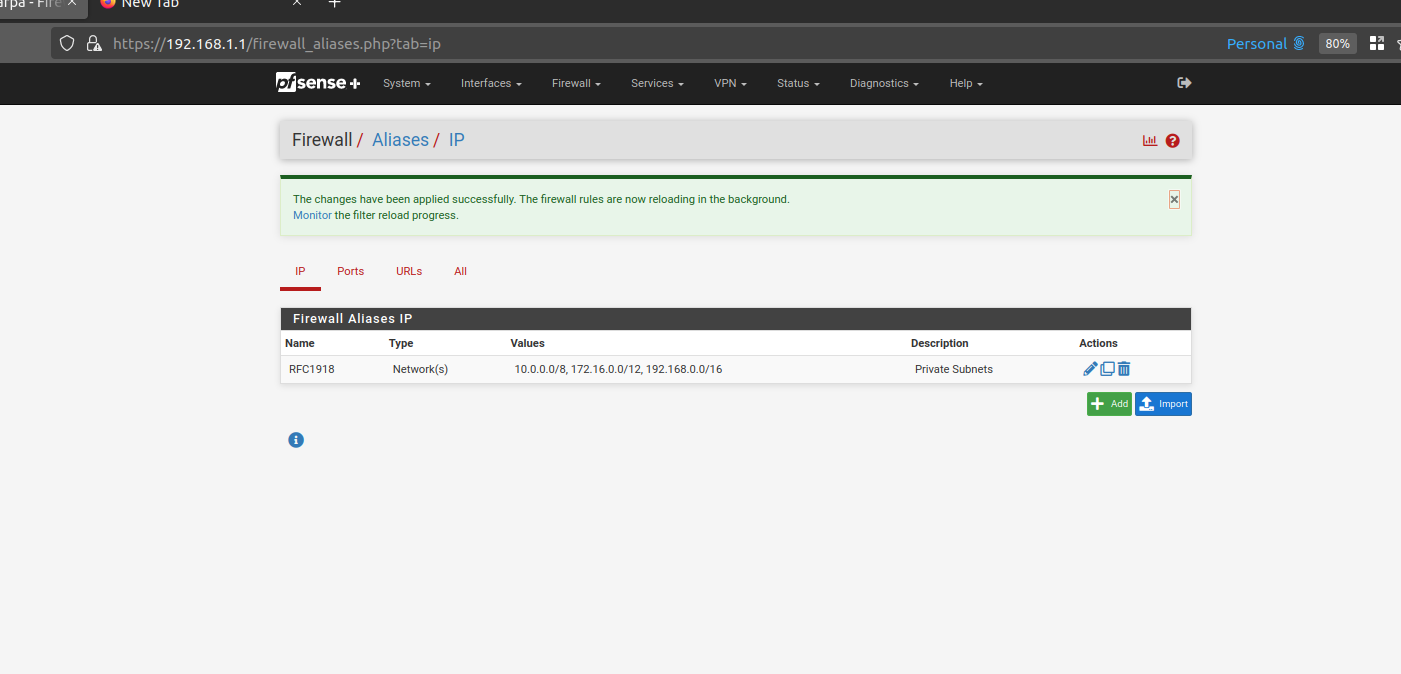The height and width of the screenshot is (674, 1401).
Task: Click the browser address bar URL
Action: (x=277, y=43)
